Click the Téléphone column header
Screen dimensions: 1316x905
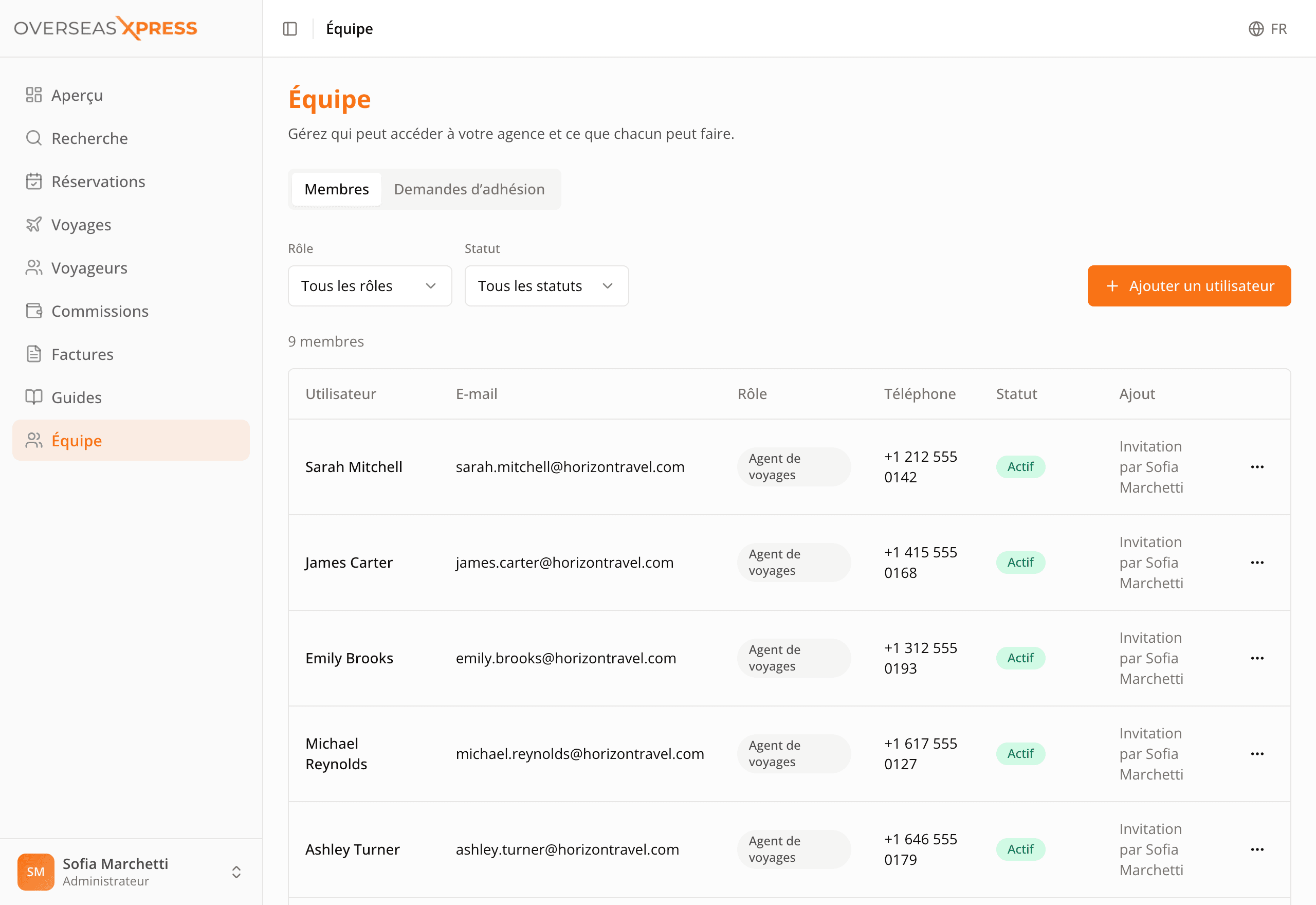(x=920, y=394)
